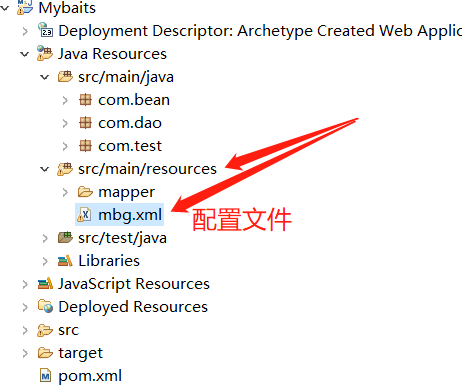The image size is (463, 392).
Task: Expand the mapper folder
Action: [x=65, y=192]
